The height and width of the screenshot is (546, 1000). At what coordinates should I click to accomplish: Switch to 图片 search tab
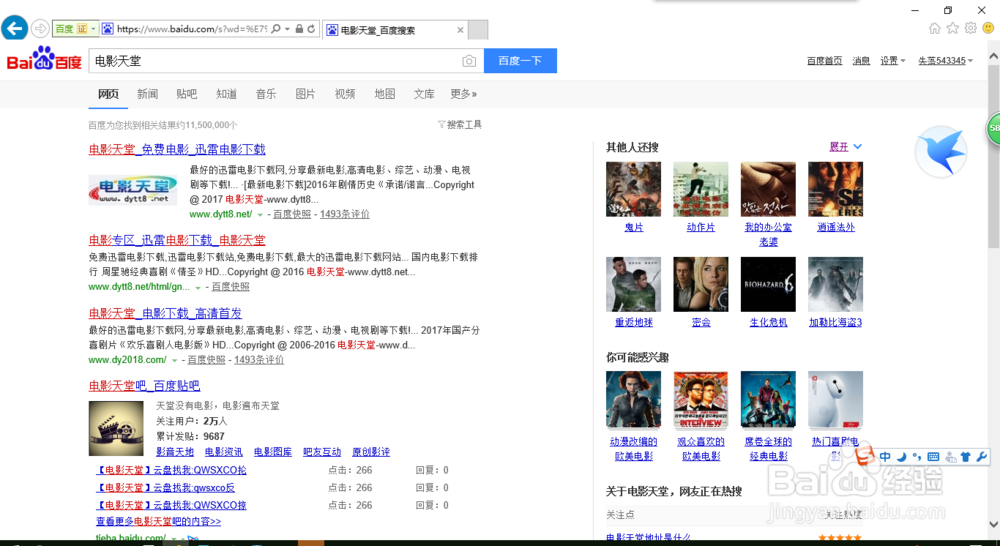tap(305, 94)
